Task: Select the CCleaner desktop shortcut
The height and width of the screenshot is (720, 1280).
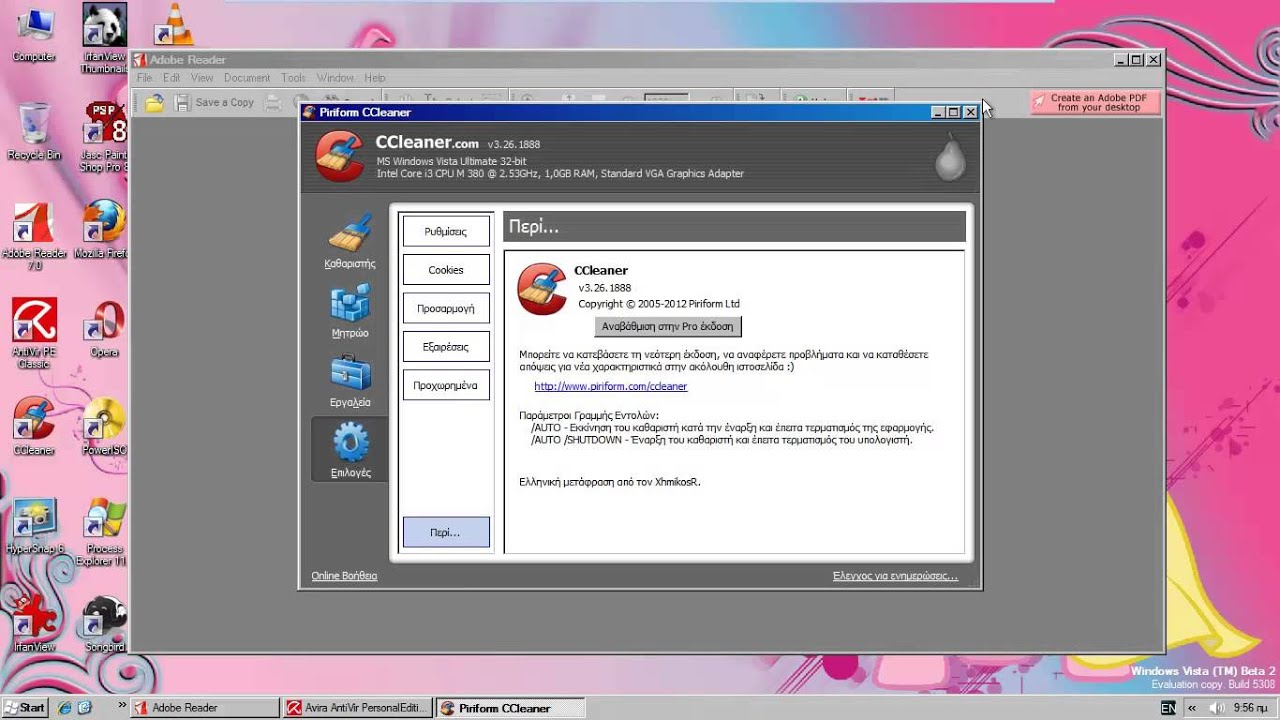Action: [x=34, y=427]
